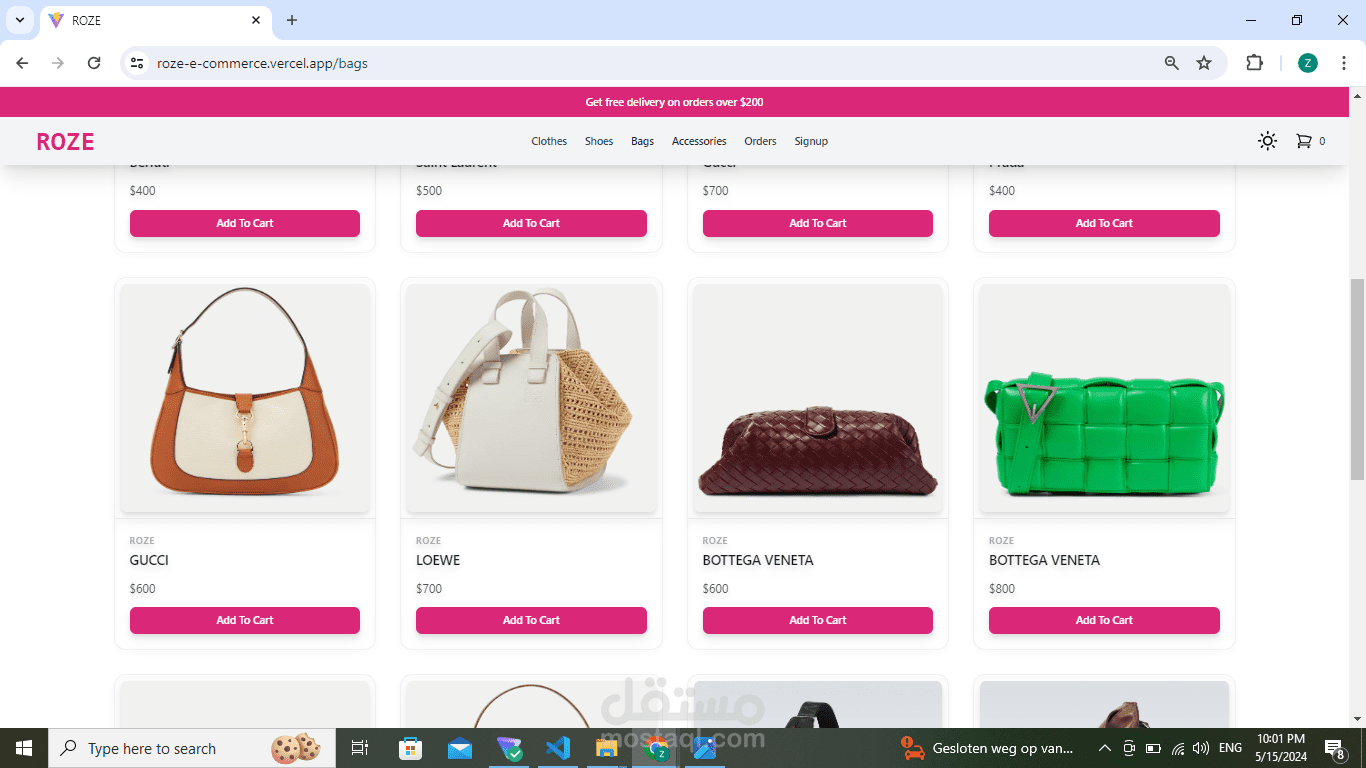Open the Mail app on the taskbar

[x=460, y=748]
